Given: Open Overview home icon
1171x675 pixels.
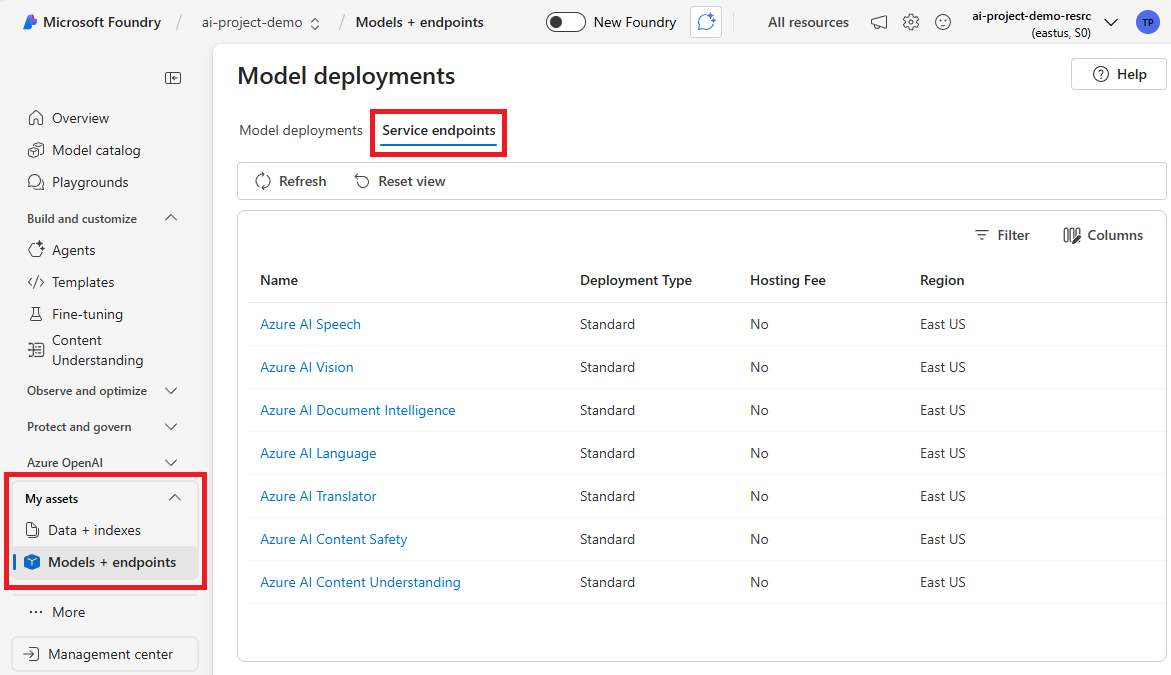Looking at the screenshot, I should [x=36, y=118].
